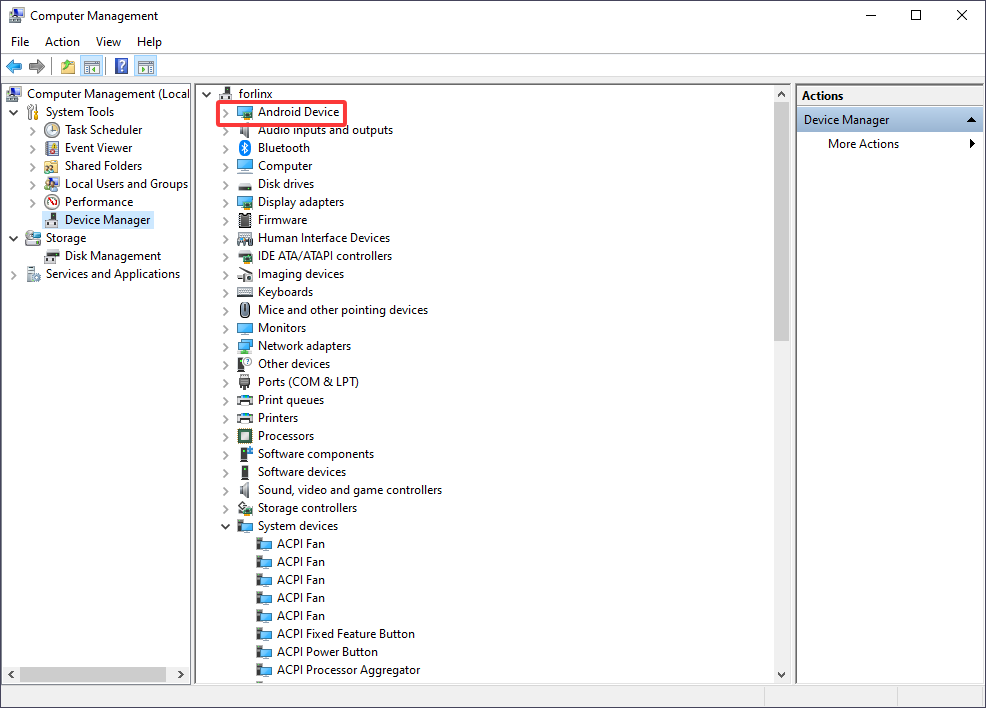The image size is (986, 708).
Task: Expand Sound, video and game controllers
Action: point(226,490)
